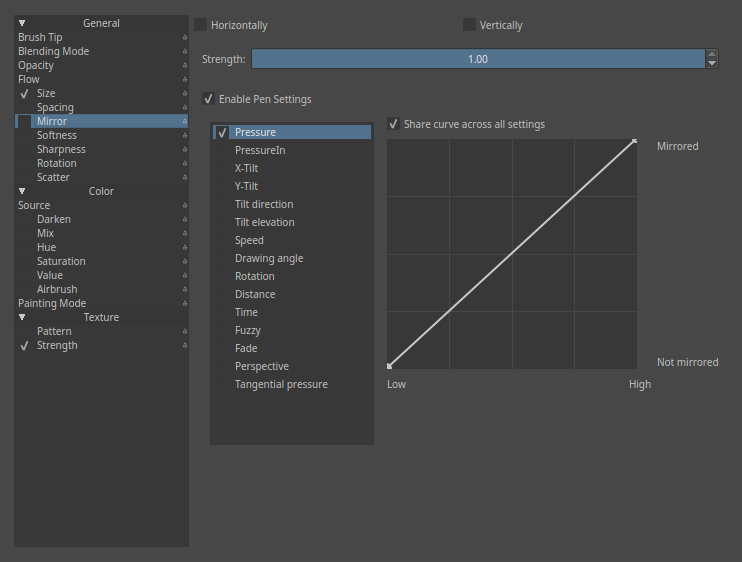
Task: Click lock icon beside Opacity
Action: pos(185,65)
